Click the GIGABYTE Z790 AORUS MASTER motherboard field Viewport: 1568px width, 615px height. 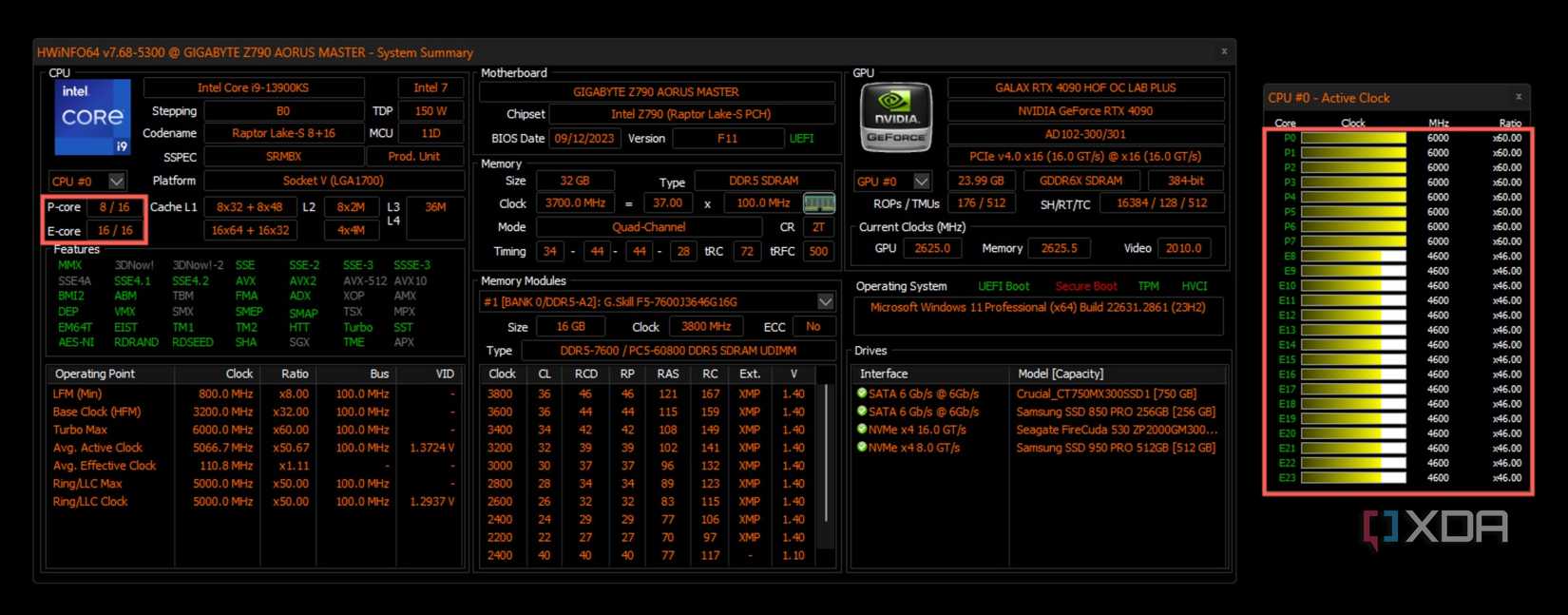pyautogui.click(x=657, y=91)
